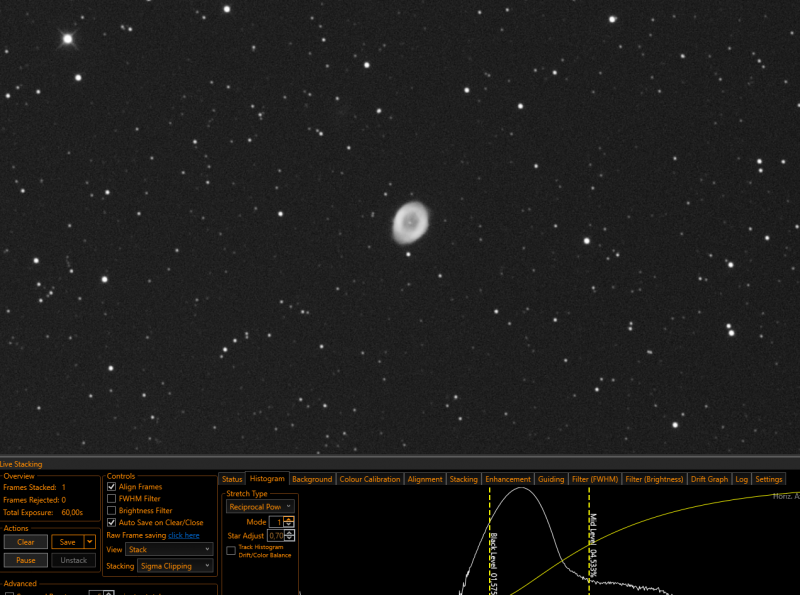Click the 'Frames Stacked: 1' readout
Viewport: 800px width, 595px height.
(35, 487)
